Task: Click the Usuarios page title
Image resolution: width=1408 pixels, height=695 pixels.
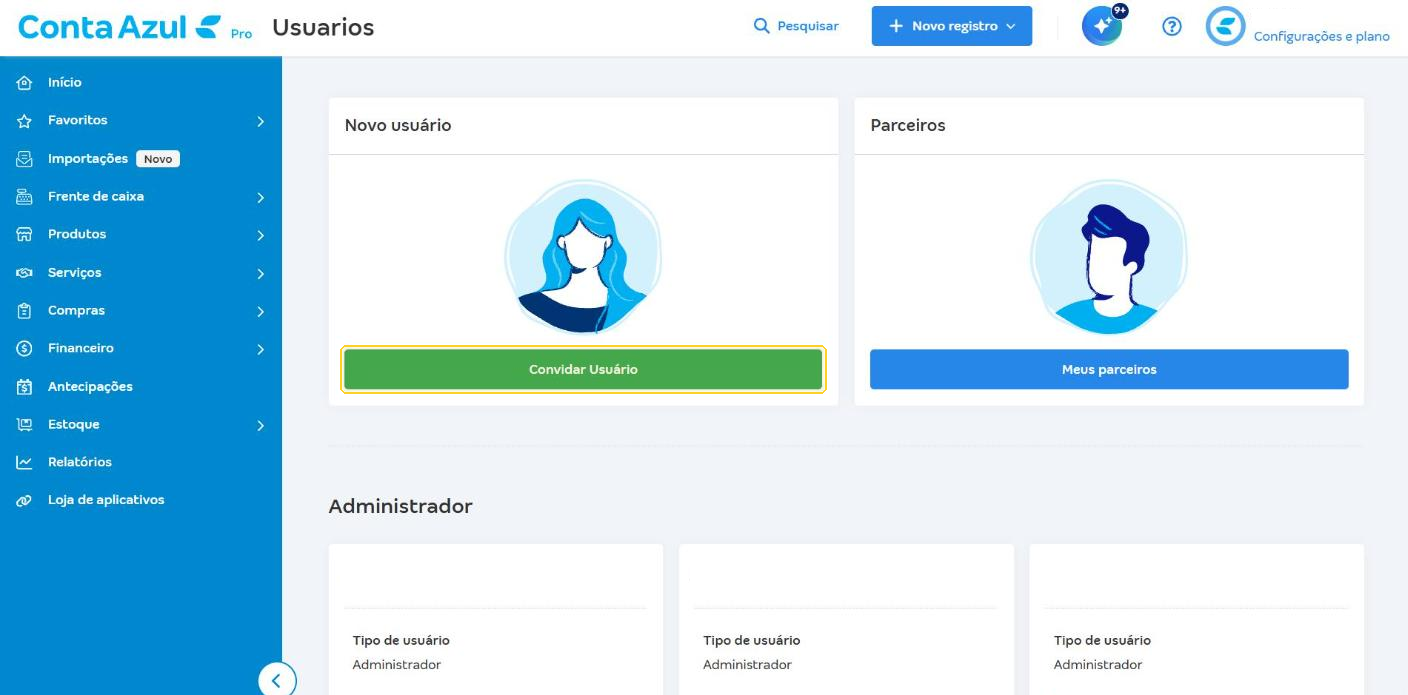Action: tap(323, 27)
